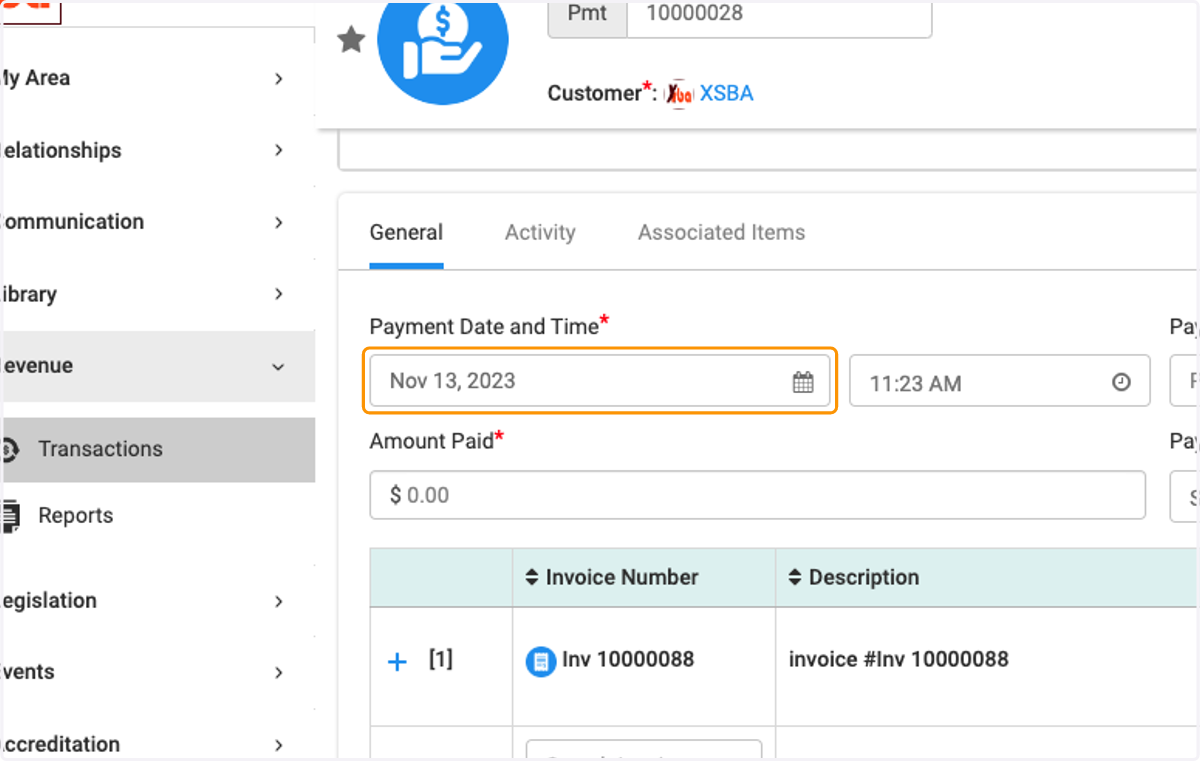Image resolution: width=1200 pixels, height=761 pixels.
Task: Expand the Library menu chevron
Action: 279,294
